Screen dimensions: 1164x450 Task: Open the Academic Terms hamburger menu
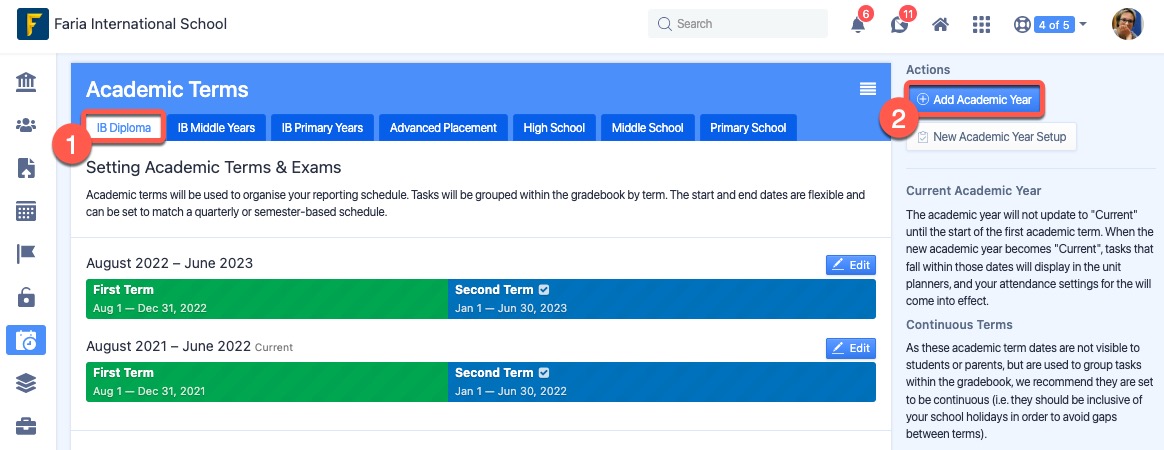click(x=868, y=89)
